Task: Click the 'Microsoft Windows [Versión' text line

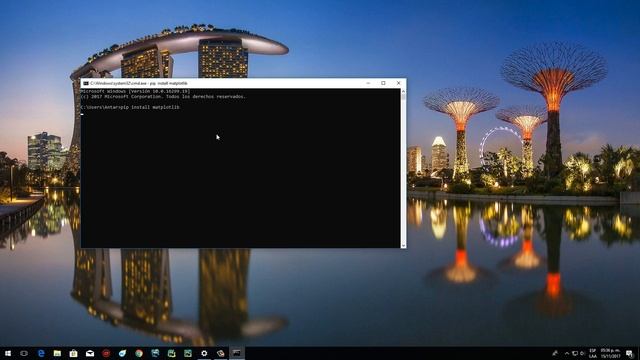Action: pyautogui.click(x=136, y=91)
